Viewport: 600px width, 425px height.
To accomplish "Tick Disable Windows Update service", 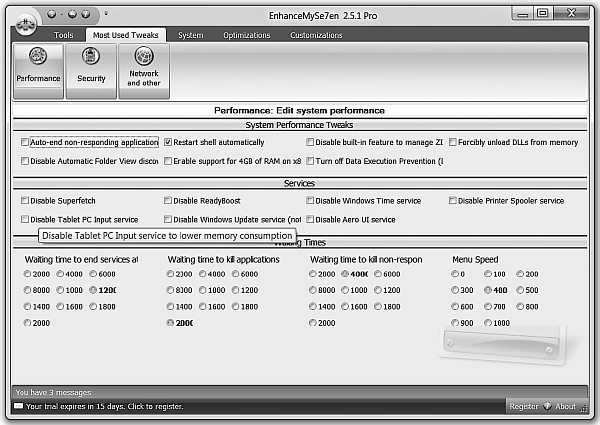I will [x=168, y=219].
